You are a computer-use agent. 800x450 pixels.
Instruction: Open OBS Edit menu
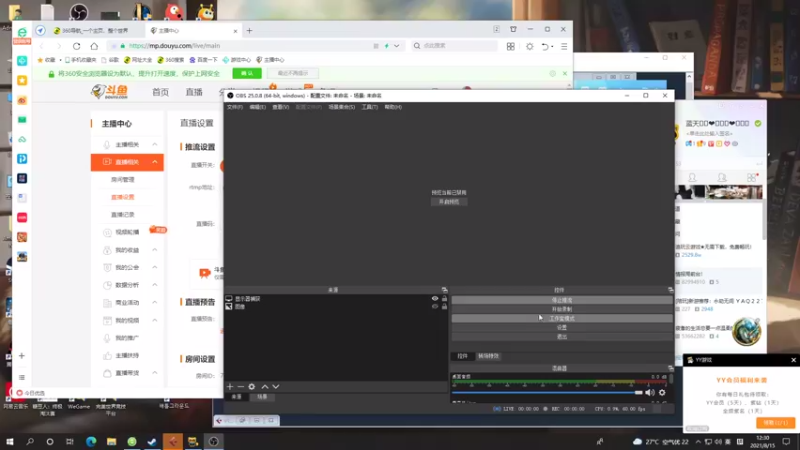pyautogui.click(x=257, y=107)
